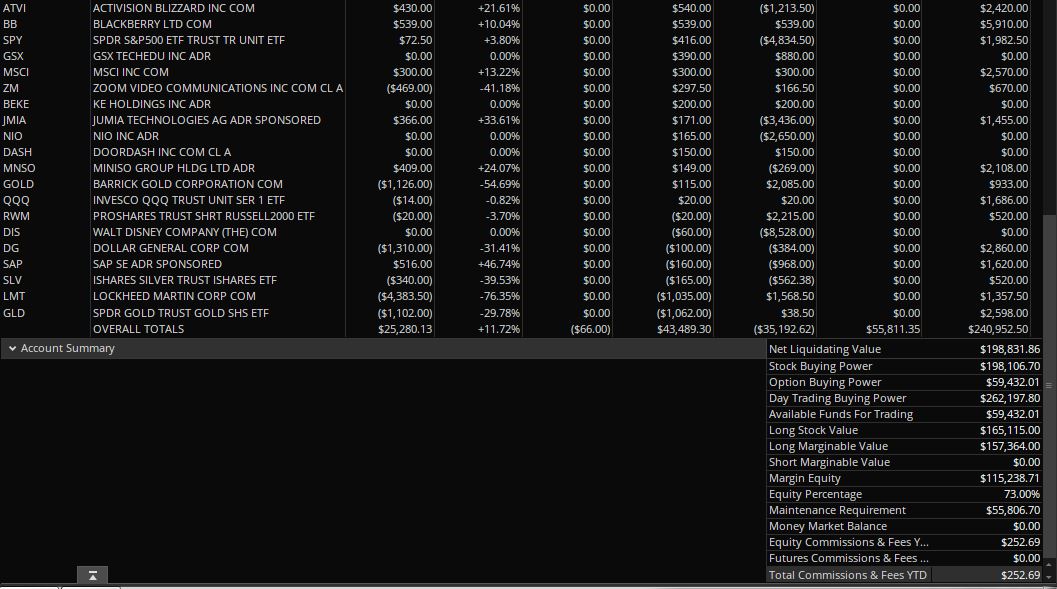Select the BB symbol cell
Viewport: 1057px width, 589px height.
(x=10, y=24)
